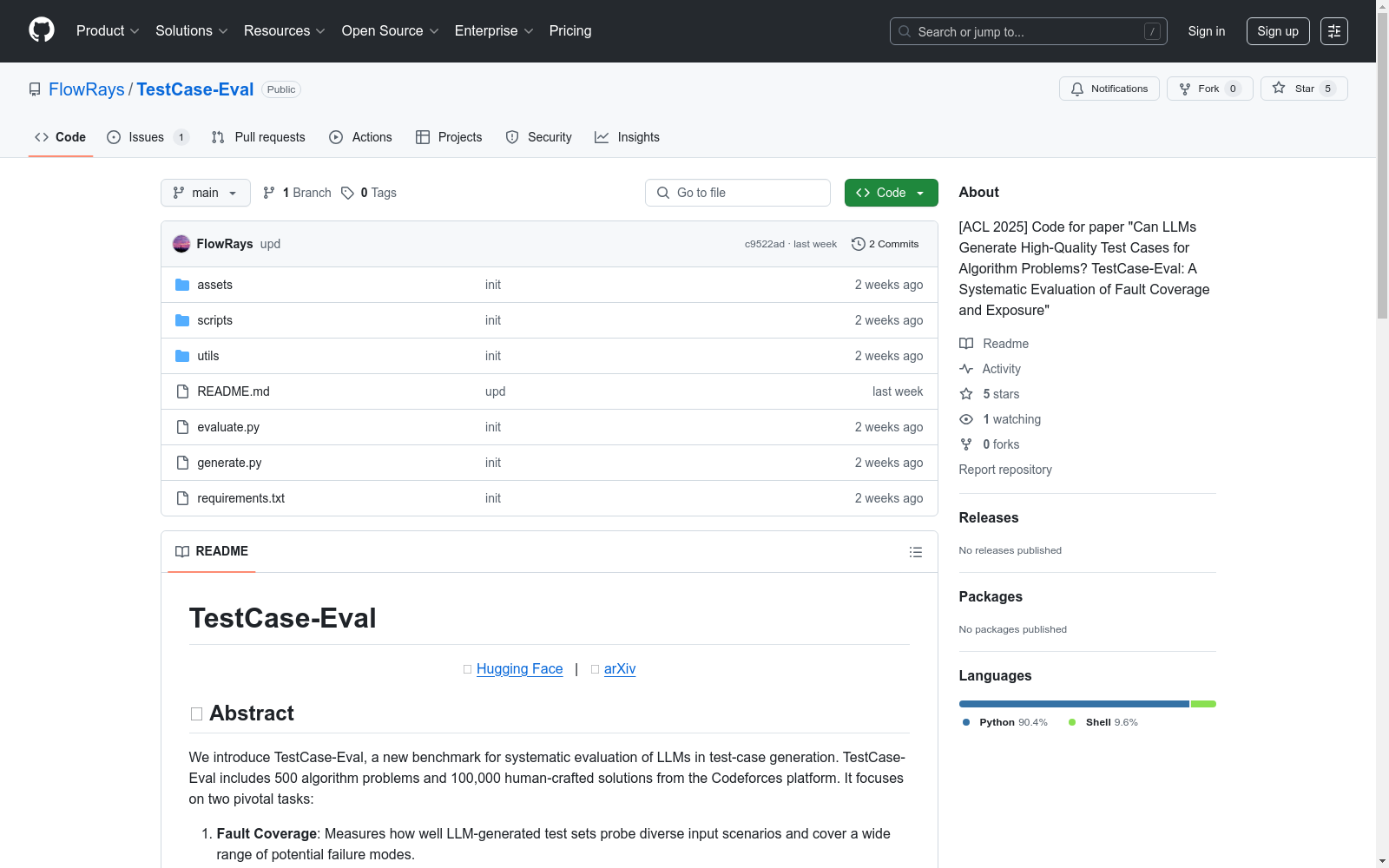This screenshot has width=1389, height=868.
Task: Expand the Open Source menu
Action: pos(391,30)
